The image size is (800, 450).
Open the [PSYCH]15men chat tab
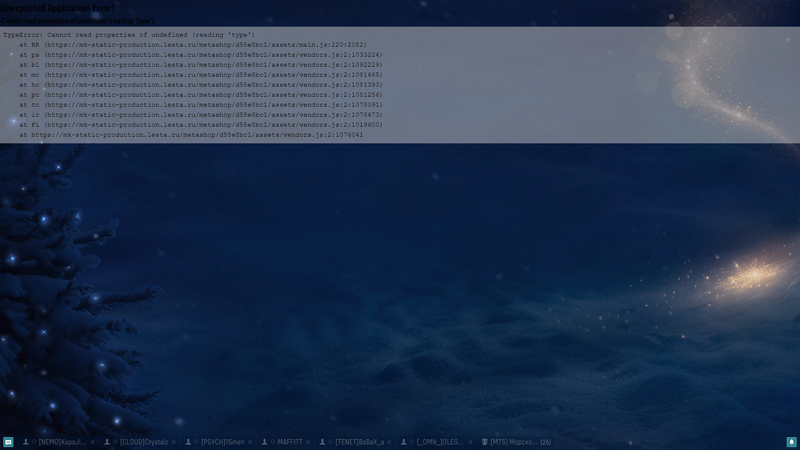click(x=222, y=441)
